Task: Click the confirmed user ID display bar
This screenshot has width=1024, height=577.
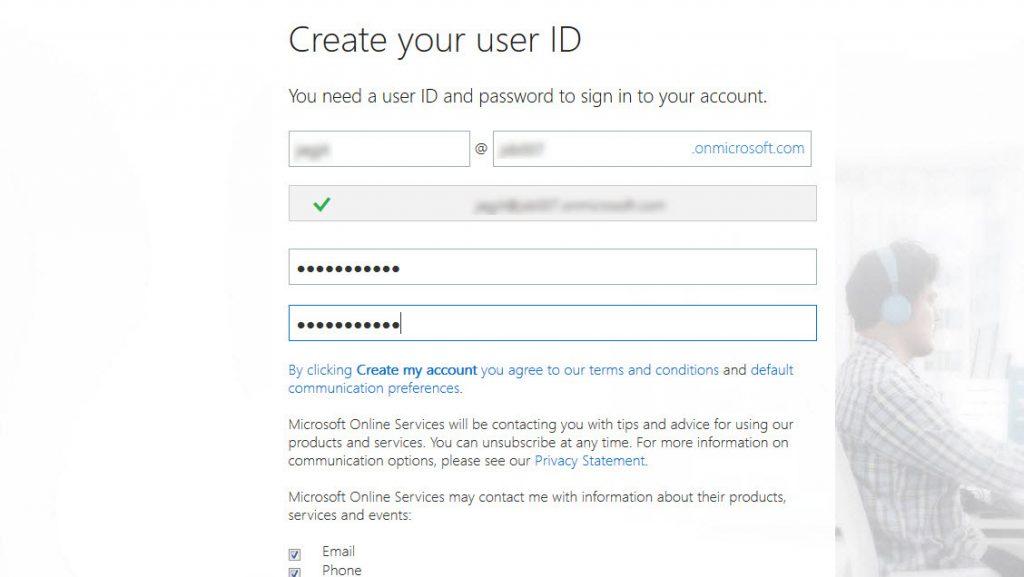Action: (553, 203)
